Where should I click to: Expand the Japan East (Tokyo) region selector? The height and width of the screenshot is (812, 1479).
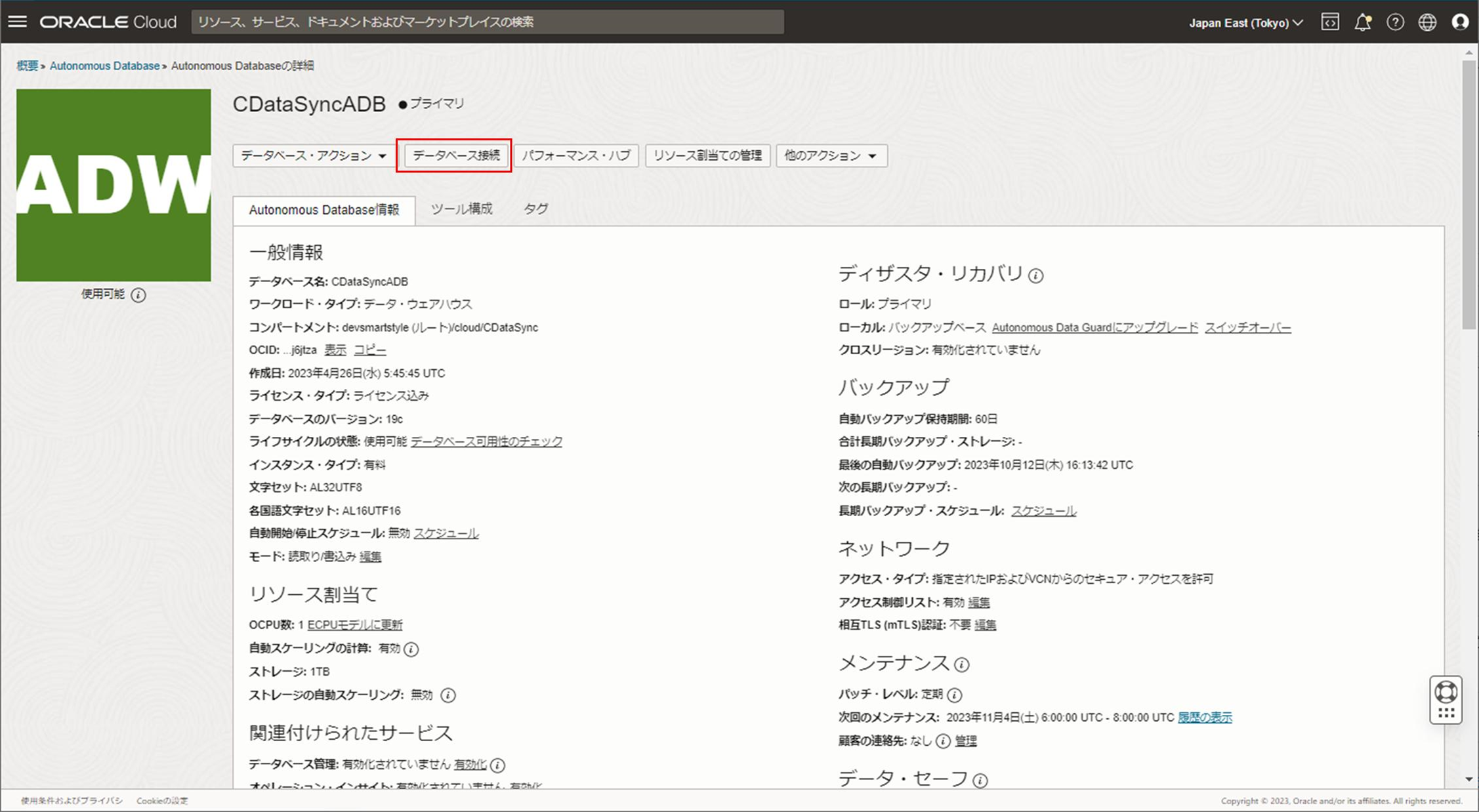tap(1245, 23)
